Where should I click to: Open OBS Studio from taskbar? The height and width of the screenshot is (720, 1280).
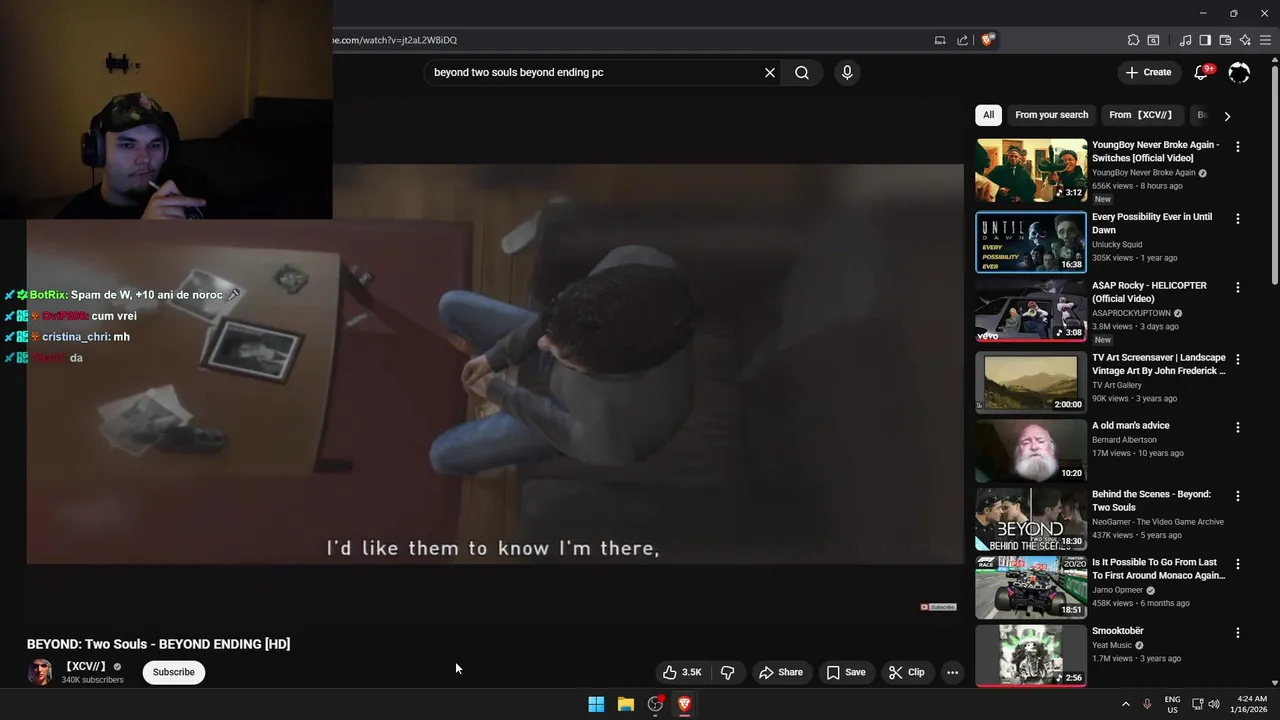655,704
